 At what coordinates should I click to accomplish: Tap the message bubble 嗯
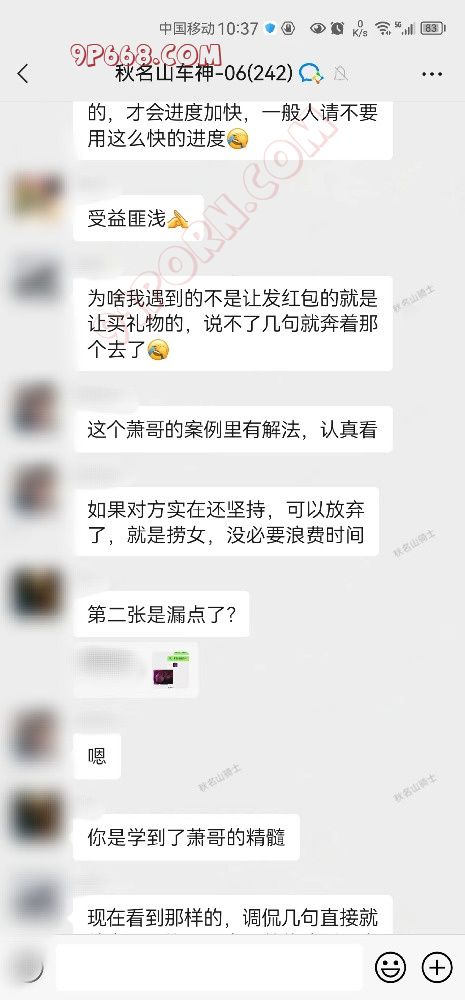[x=97, y=756]
